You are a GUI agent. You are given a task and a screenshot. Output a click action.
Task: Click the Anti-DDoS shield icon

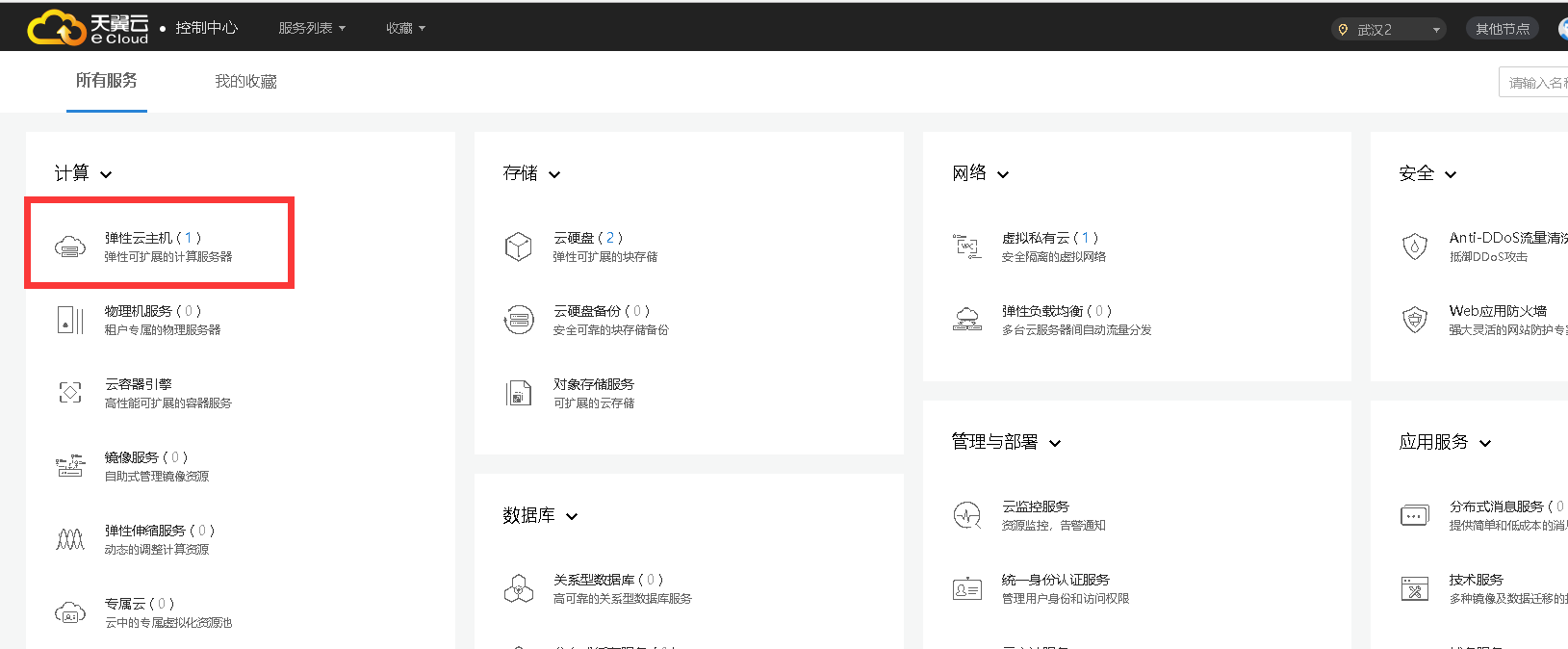[1414, 247]
